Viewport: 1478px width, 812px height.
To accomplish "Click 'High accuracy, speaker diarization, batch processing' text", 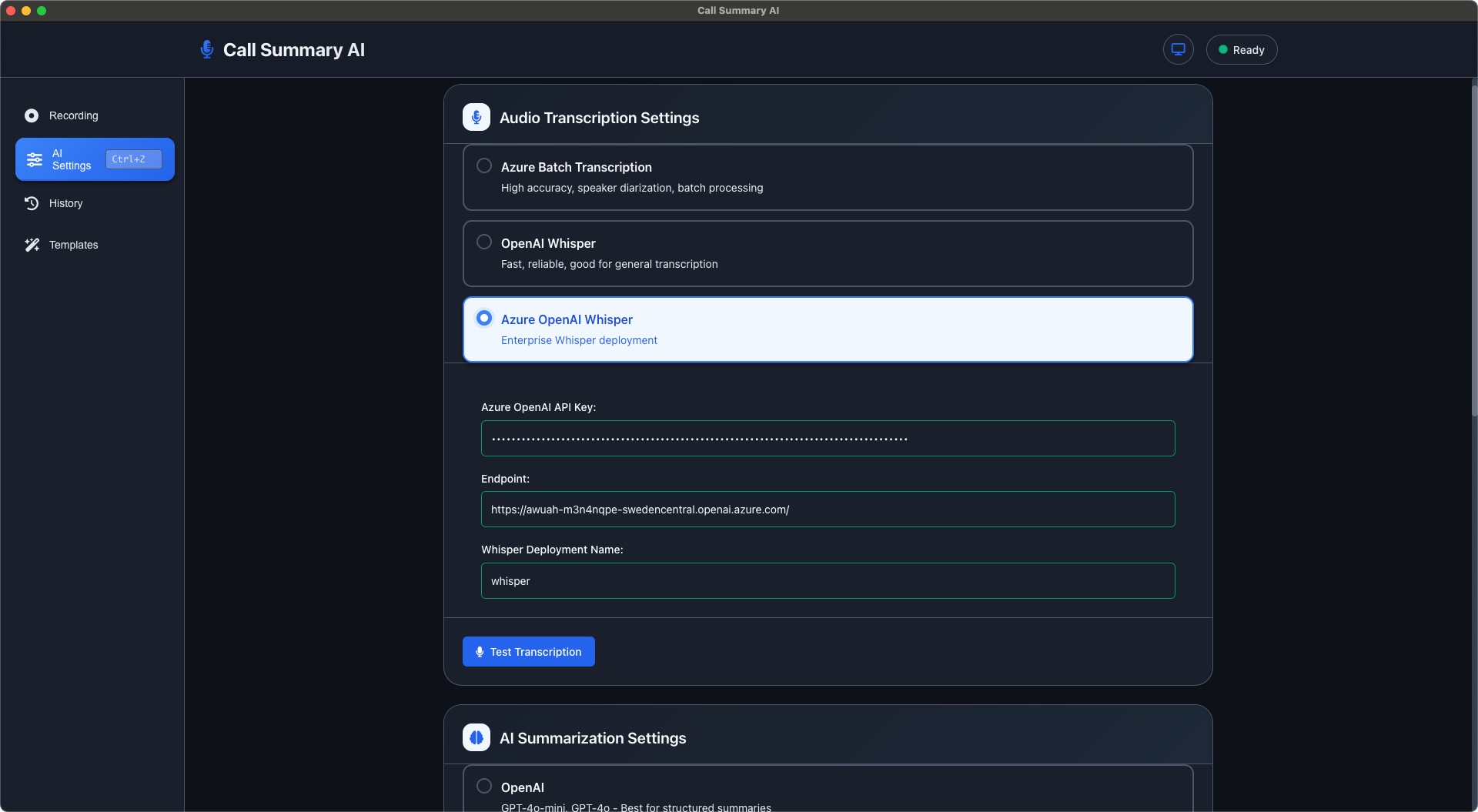I will tap(632, 188).
